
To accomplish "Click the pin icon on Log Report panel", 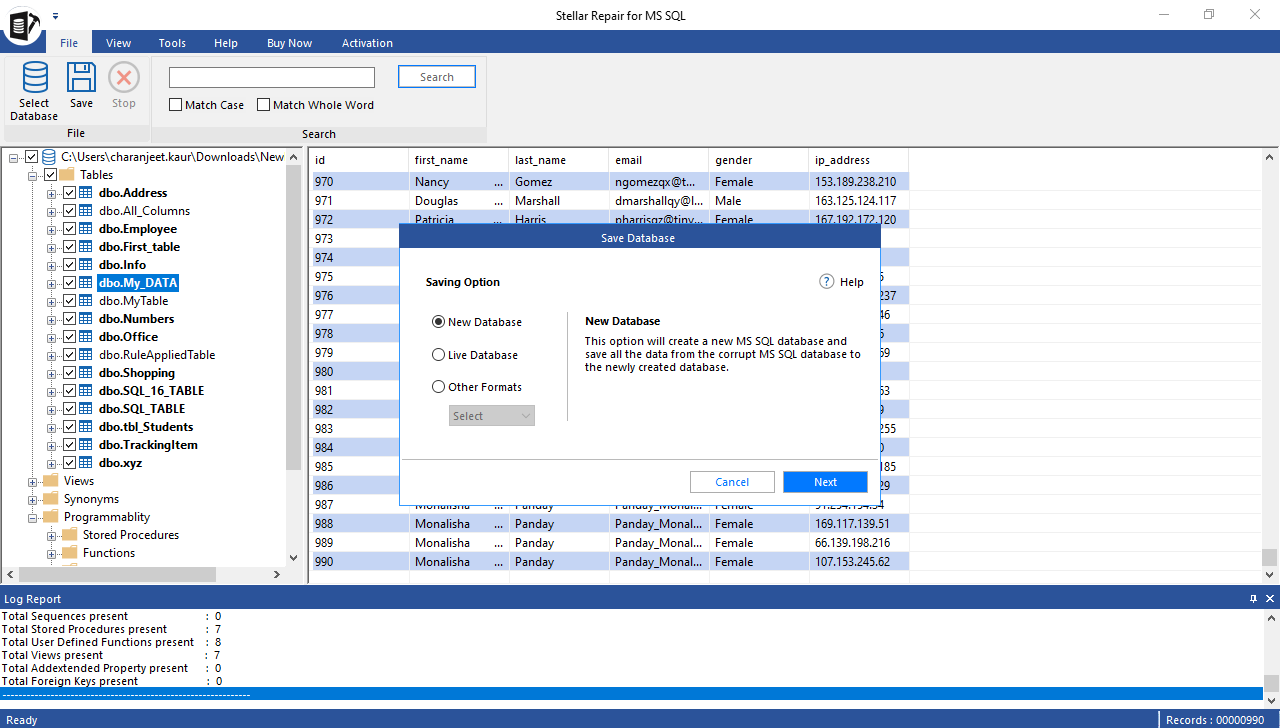I will (x=1252, y=598).
